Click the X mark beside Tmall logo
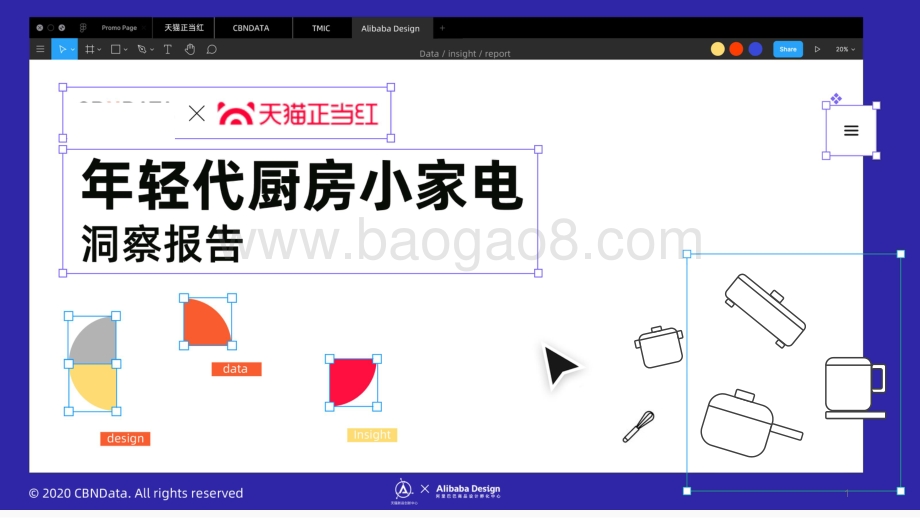This screenshot has height=518, width=920. tap(197, 113)
